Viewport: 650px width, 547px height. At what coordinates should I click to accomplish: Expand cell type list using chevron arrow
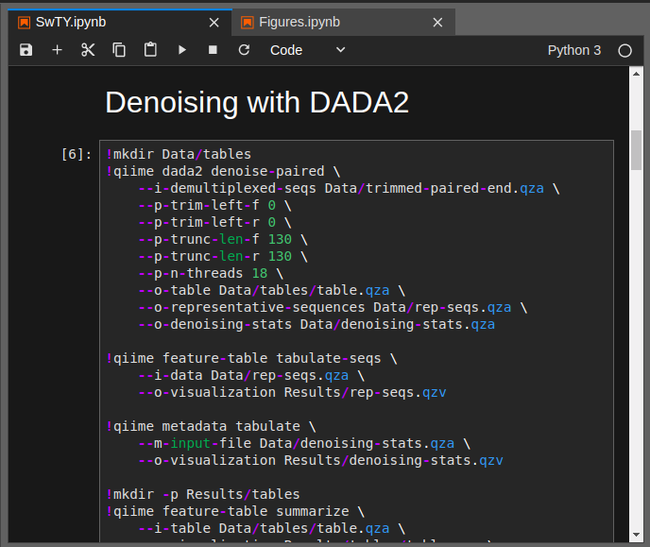340,50
